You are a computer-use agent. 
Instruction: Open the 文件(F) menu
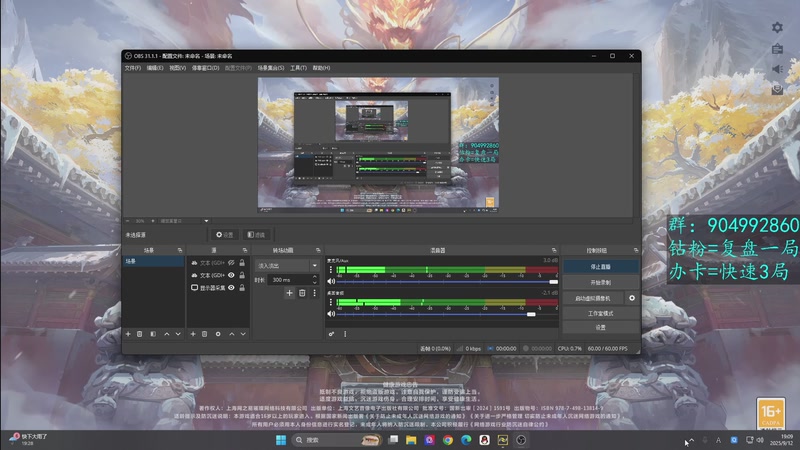click(133, 68)
